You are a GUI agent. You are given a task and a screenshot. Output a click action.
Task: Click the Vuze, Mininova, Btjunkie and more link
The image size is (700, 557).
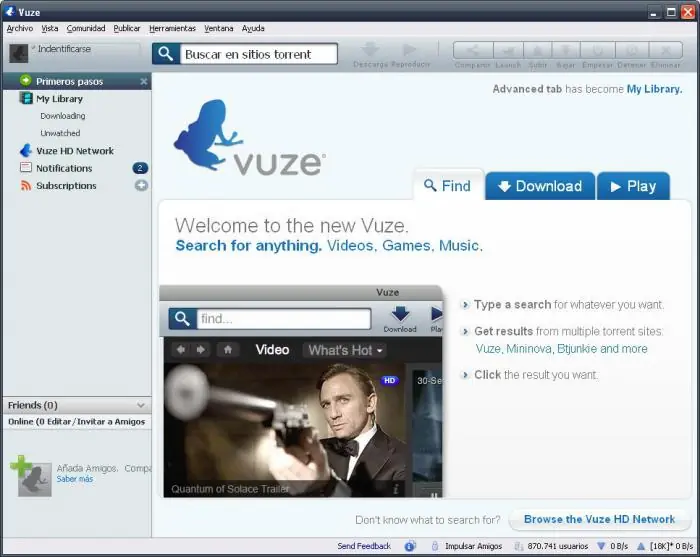pos(561,349)
